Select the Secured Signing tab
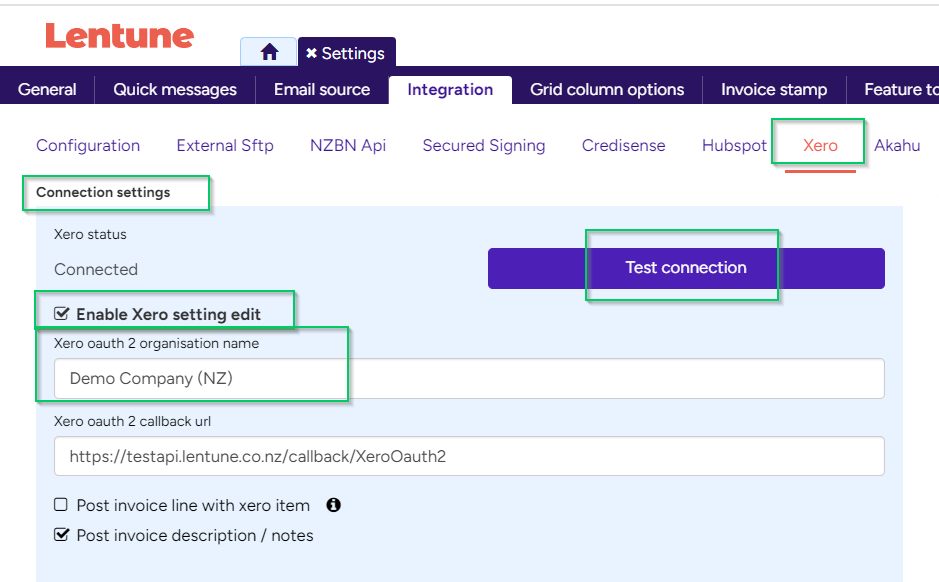The image size is (939, 582). [x=483, y=145]
